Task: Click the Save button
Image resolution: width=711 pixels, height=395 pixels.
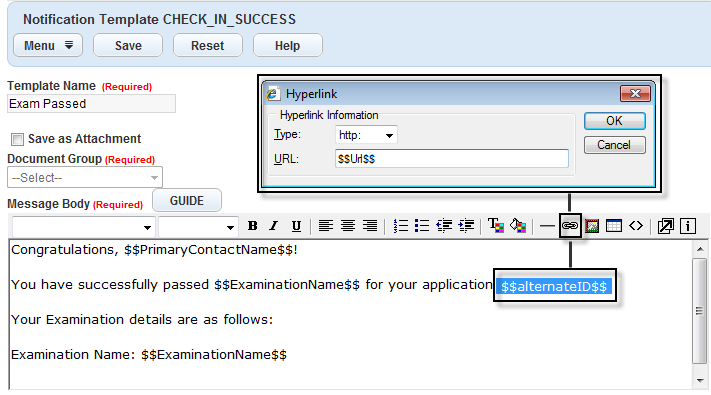Action: click(x=128, y=45)
